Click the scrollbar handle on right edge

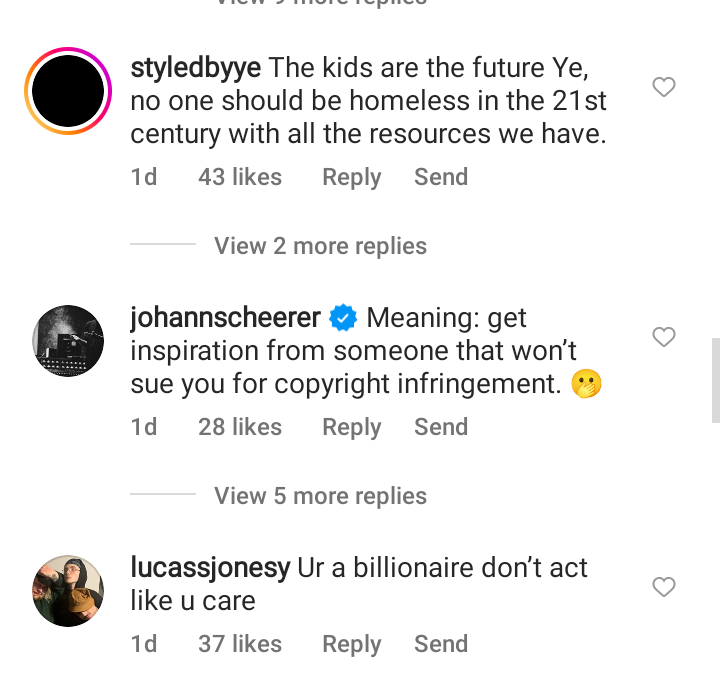(x=715, y=380)
